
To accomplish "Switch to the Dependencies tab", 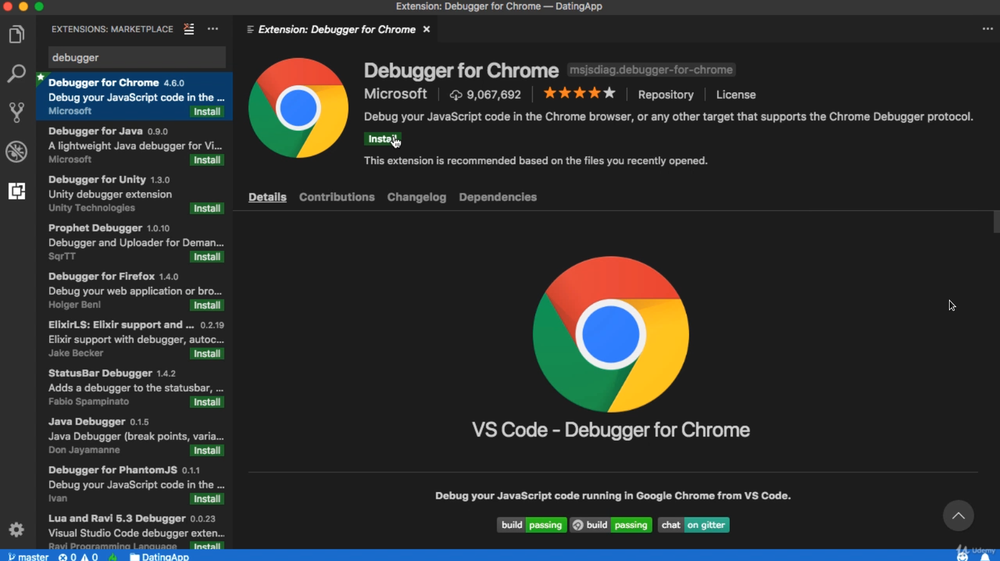I will pyautogui.click(x=497, y=197).
